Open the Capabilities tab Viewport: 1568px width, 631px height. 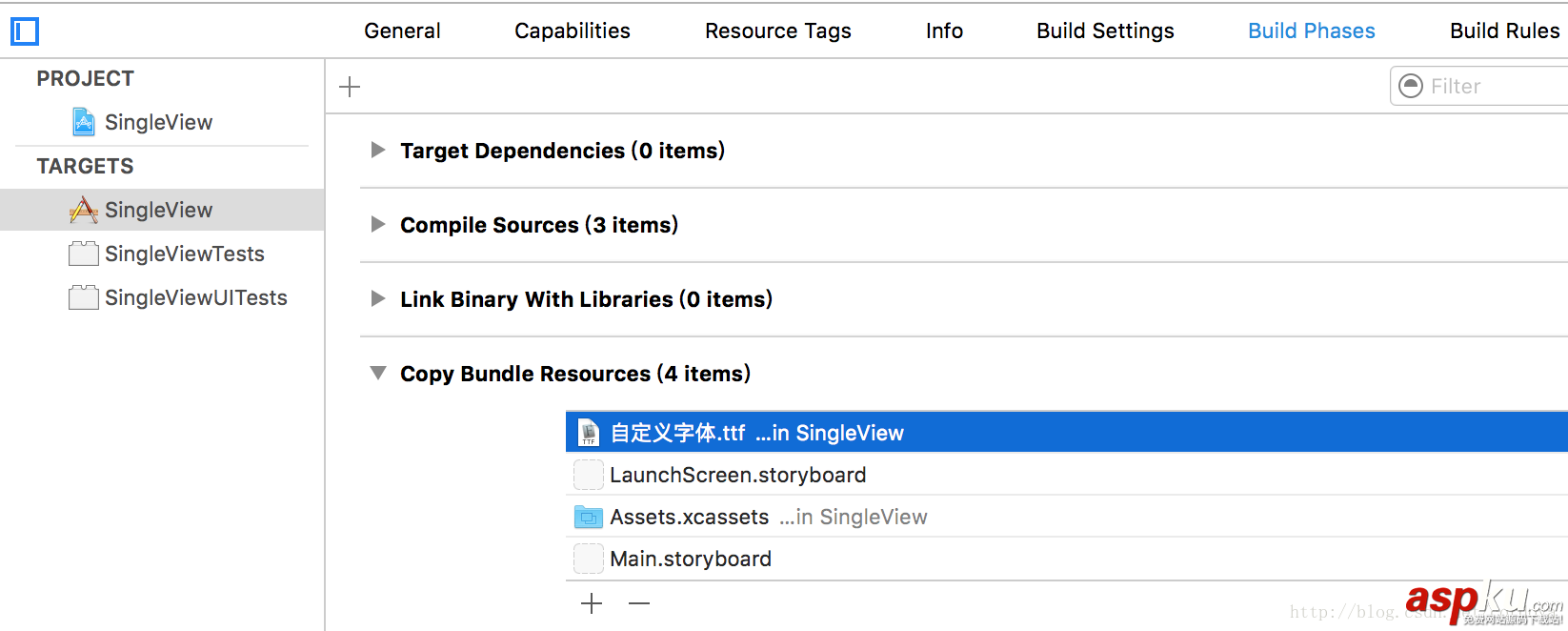573,31
